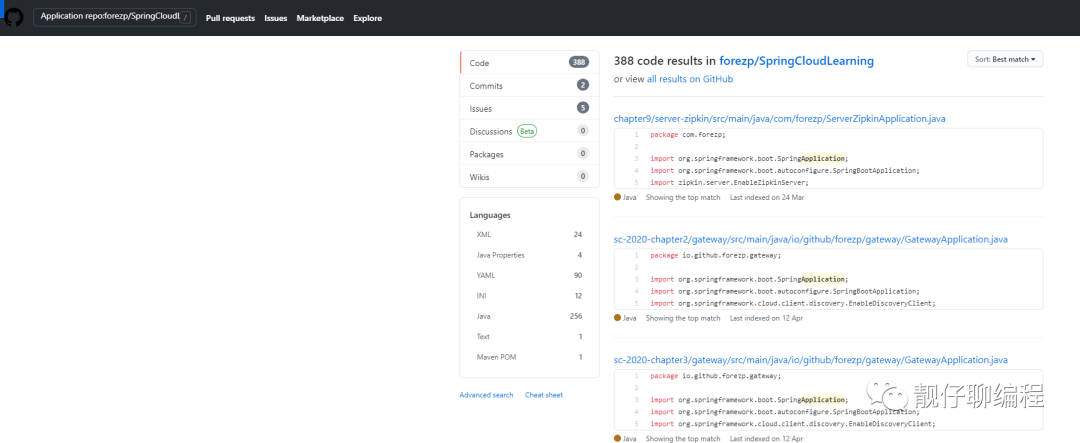Click the Beta label next to Discussions
Viewport: 1080px width, 443px height.
click(527, 131)
